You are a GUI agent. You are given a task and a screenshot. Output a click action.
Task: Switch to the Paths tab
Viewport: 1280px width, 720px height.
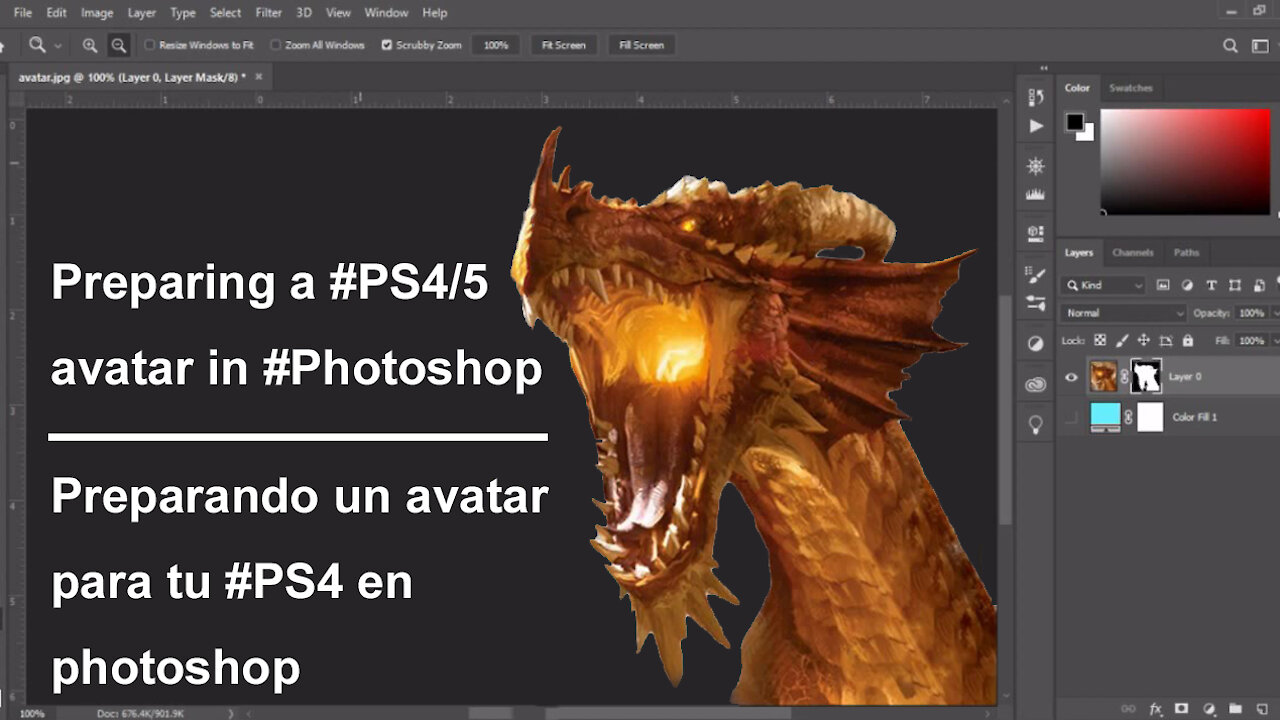(1187, 253)
